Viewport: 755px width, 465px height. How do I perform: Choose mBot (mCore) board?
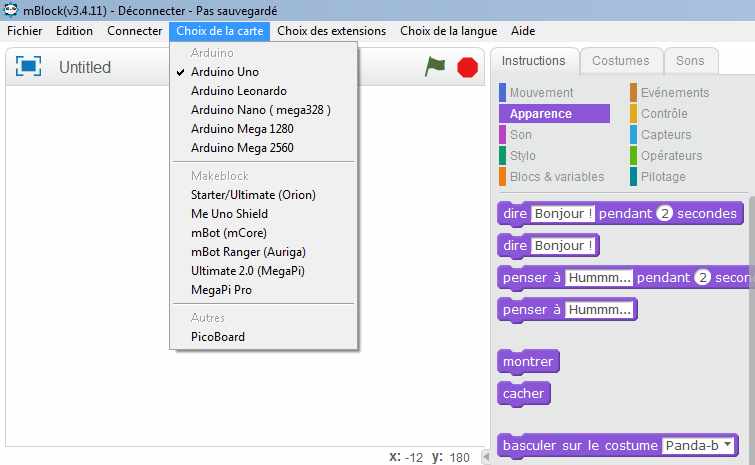[x=263, y=233]
